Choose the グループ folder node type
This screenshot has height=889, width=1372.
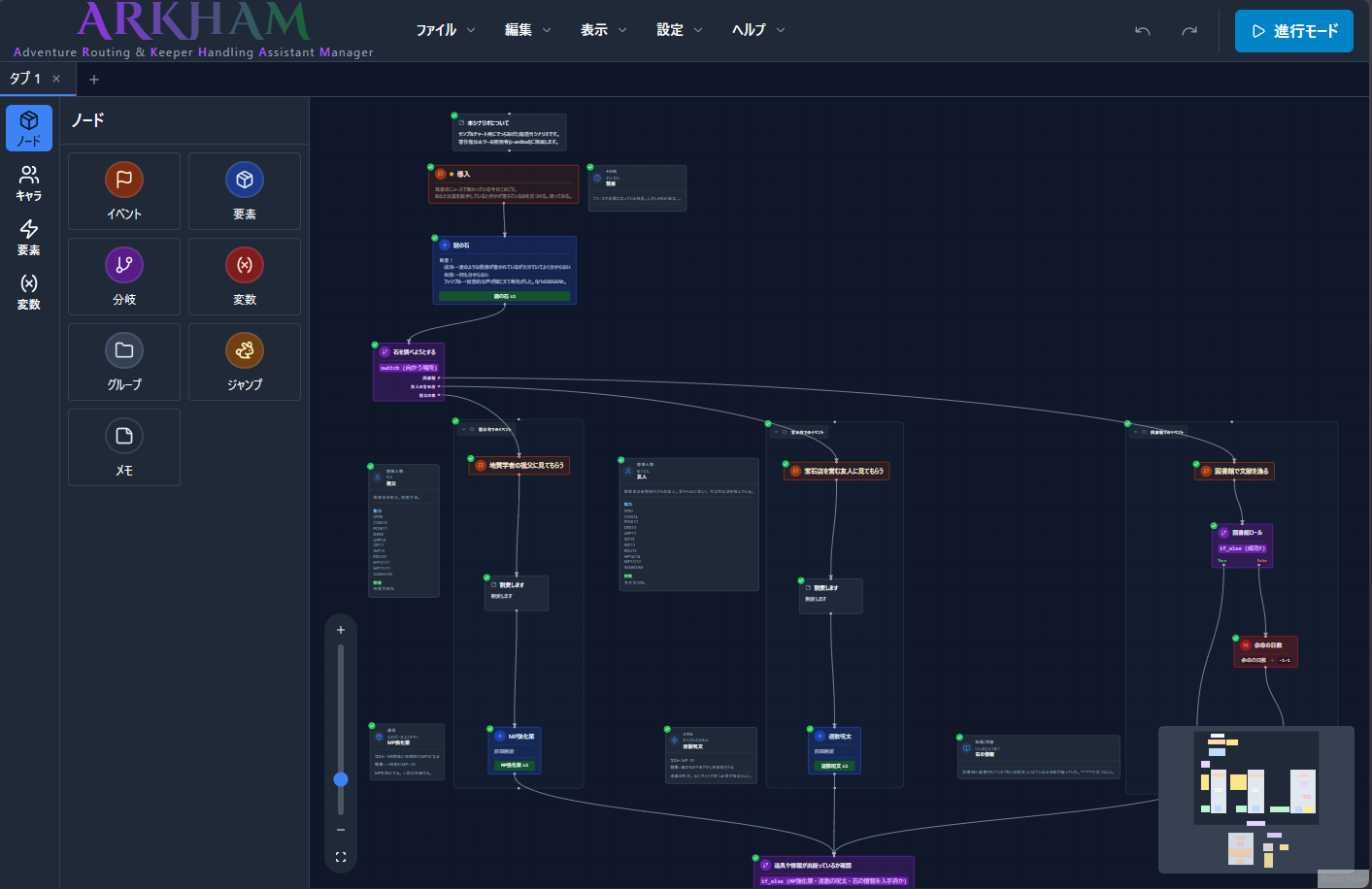(124, 362)
